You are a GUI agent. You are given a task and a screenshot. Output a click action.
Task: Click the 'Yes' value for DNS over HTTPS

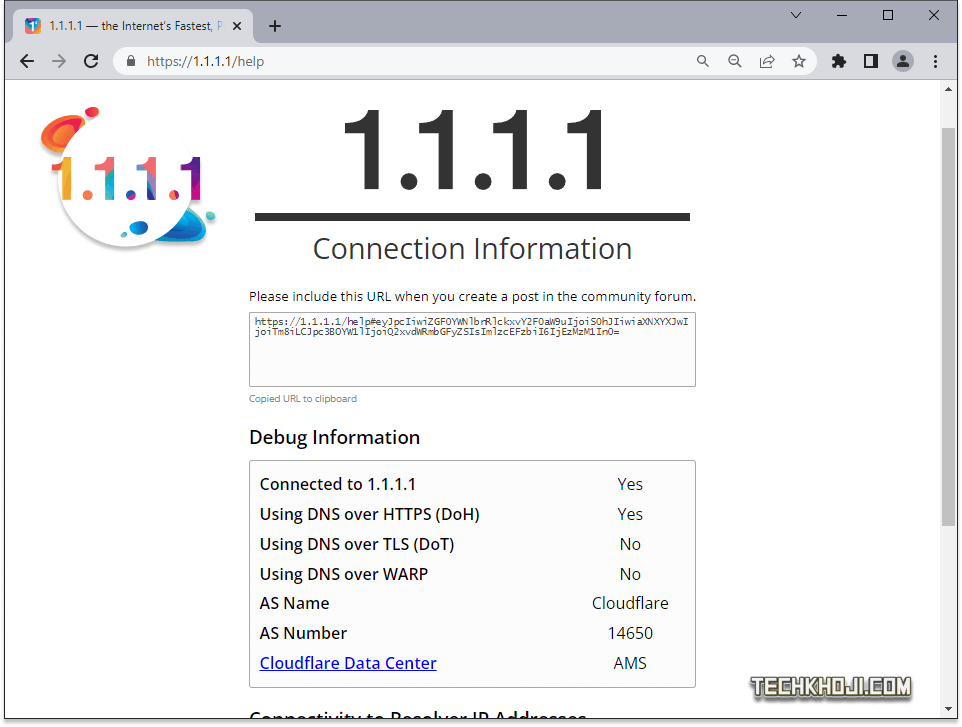click(630, 514)
